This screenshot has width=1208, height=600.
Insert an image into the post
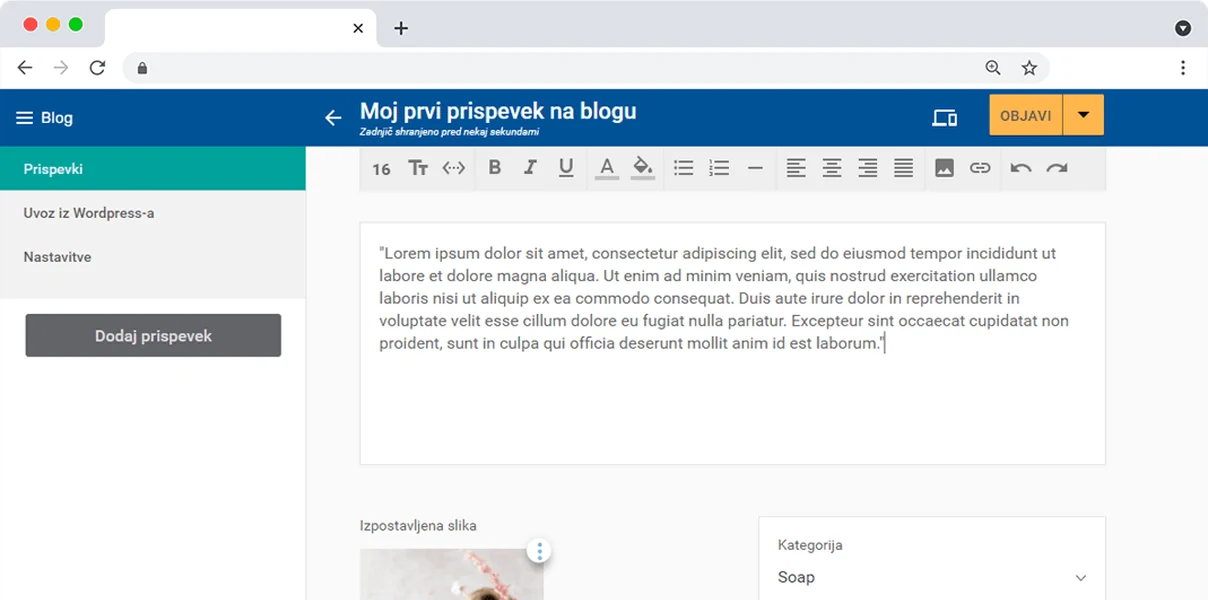point(944,168)
